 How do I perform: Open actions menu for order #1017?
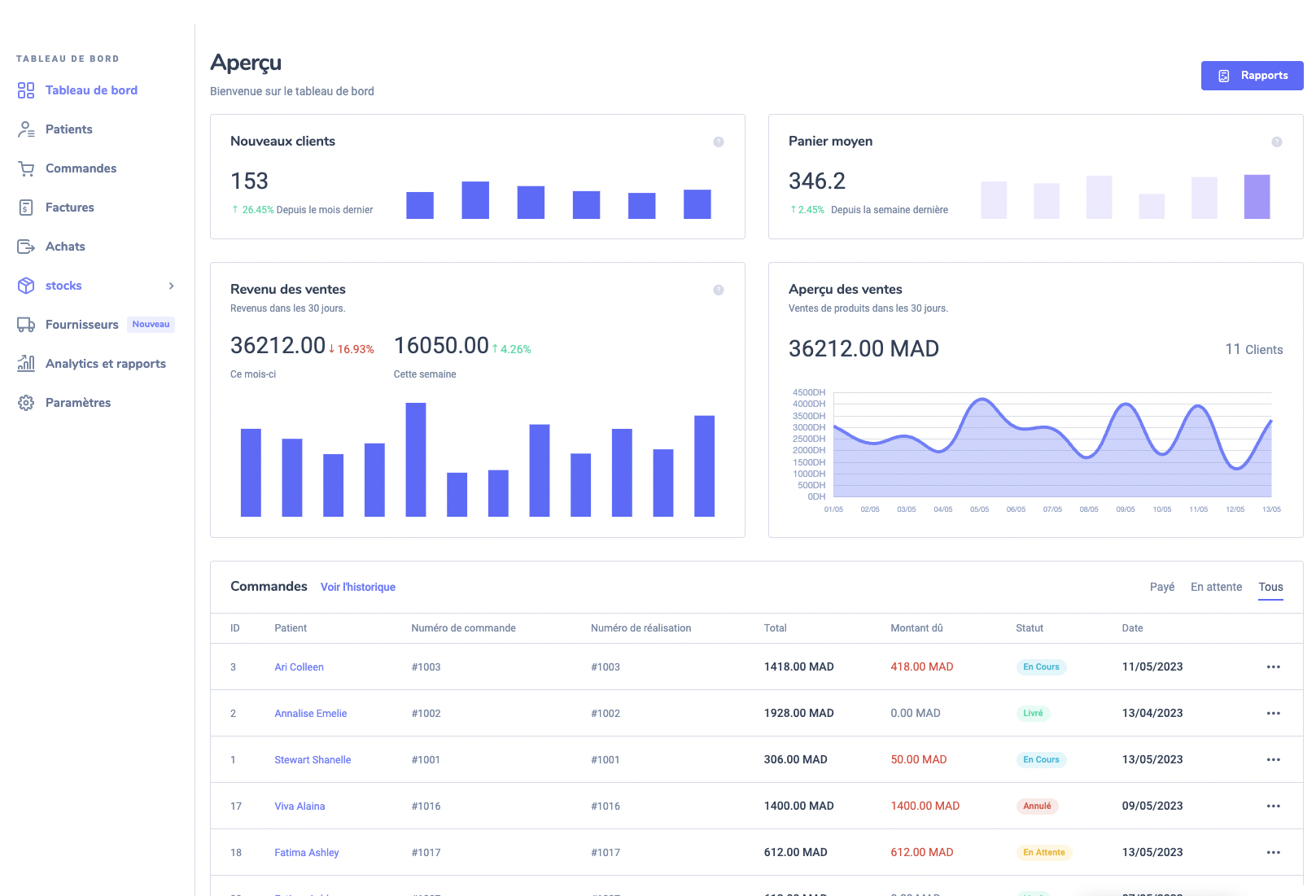pyautogui.click(x=1274, y=852)
